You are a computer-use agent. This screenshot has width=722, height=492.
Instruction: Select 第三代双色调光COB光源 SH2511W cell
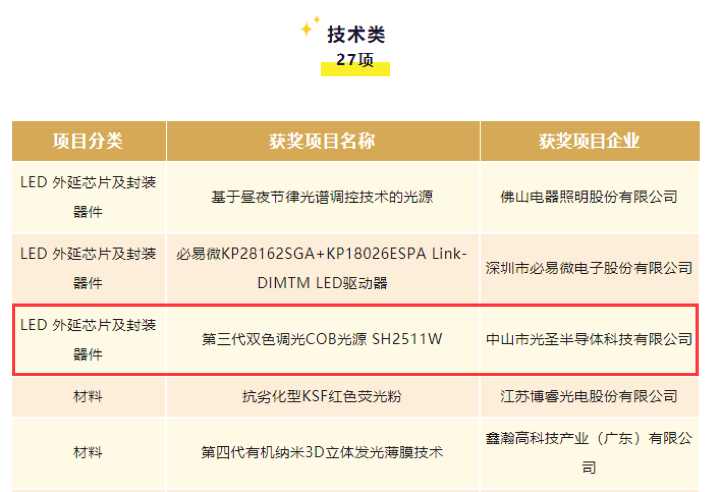[323, 340]
